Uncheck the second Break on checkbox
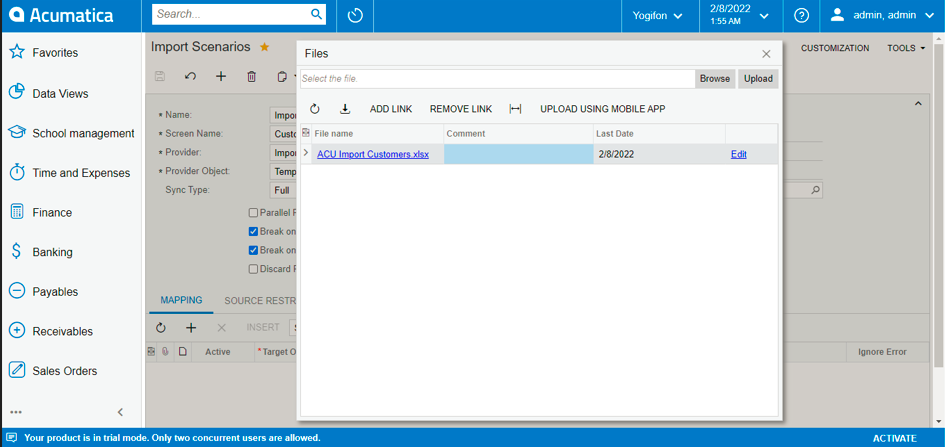Viewport: 947px width, 447px height. coord(254,250)
